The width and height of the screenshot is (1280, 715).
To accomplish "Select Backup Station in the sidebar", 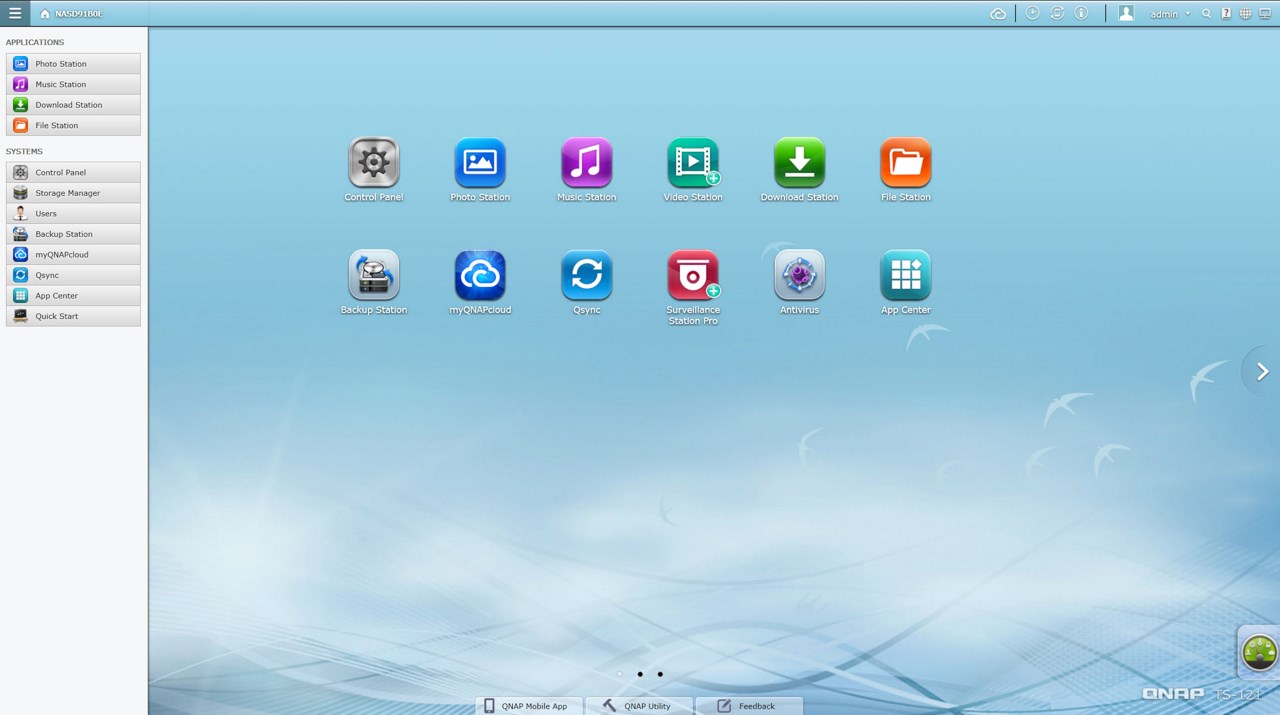I will [73, 234].
